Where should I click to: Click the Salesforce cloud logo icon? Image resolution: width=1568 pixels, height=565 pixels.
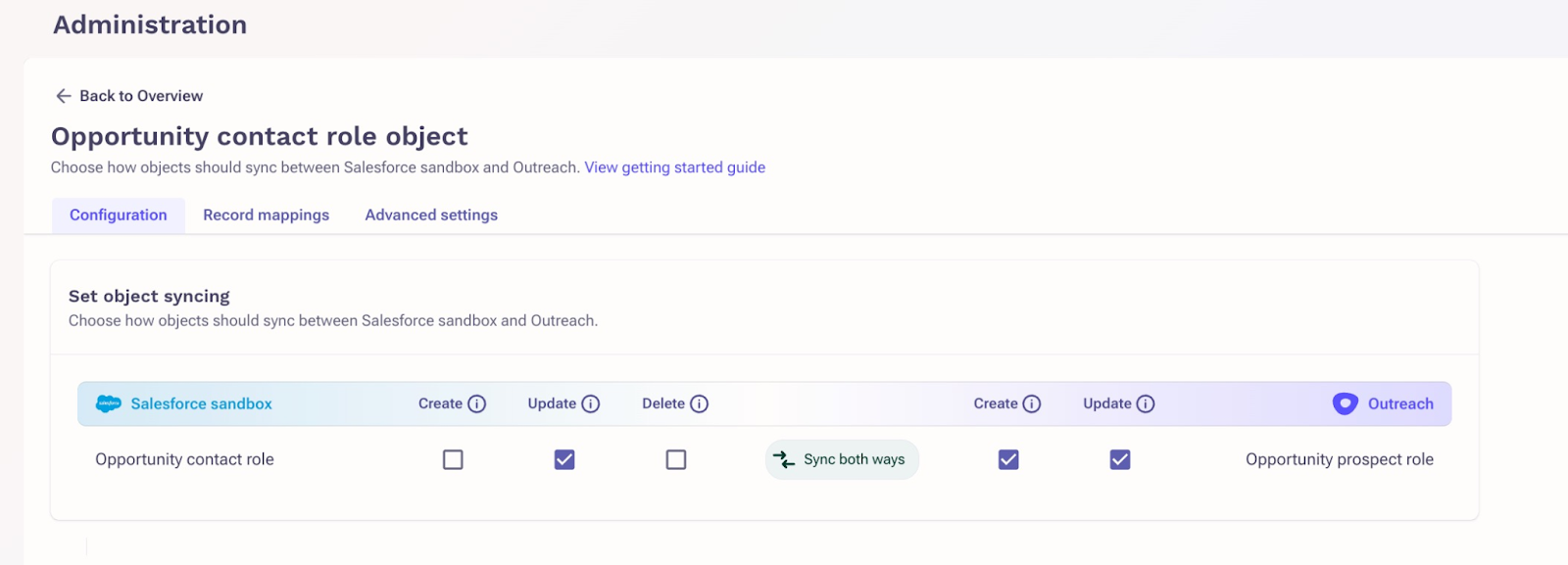coord(109,403)
